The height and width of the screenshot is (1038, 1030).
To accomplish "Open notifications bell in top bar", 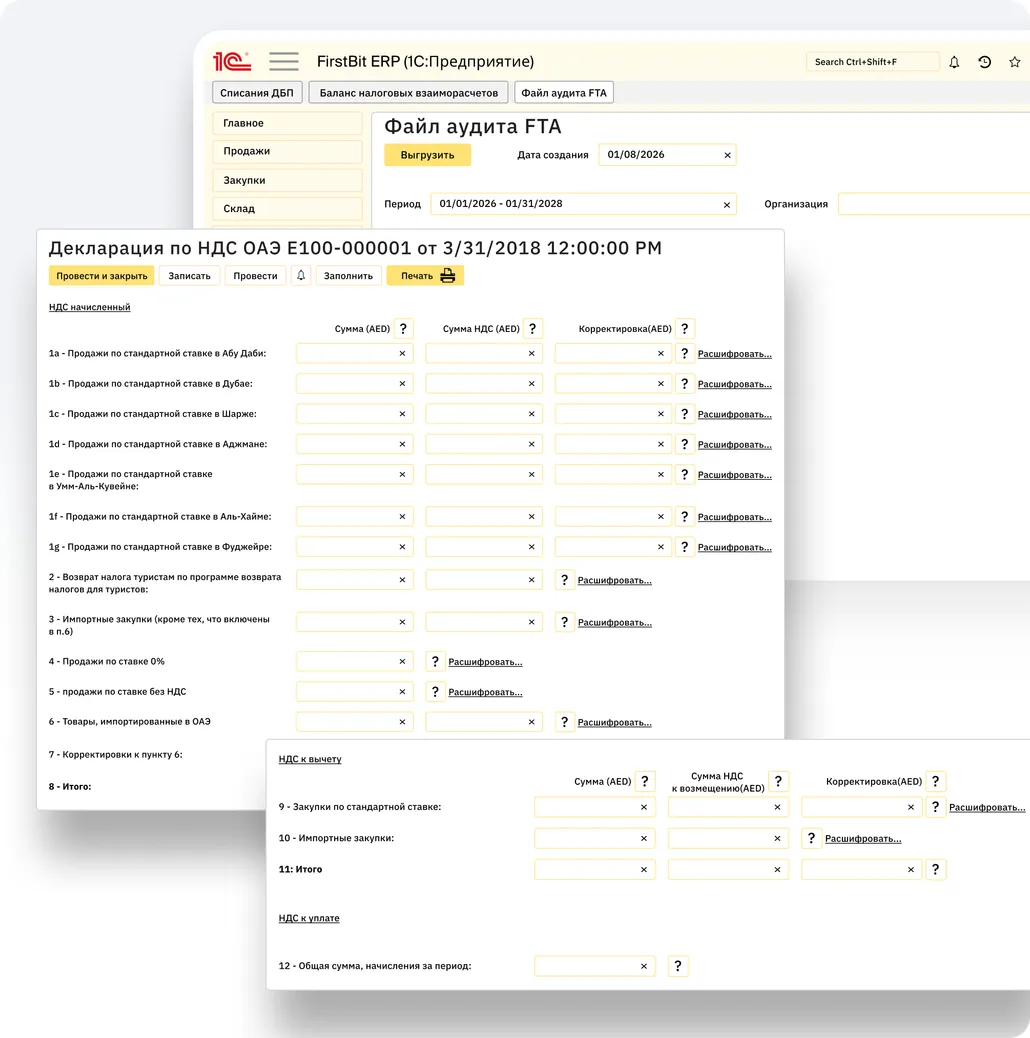I will click(x=954, y=62).
